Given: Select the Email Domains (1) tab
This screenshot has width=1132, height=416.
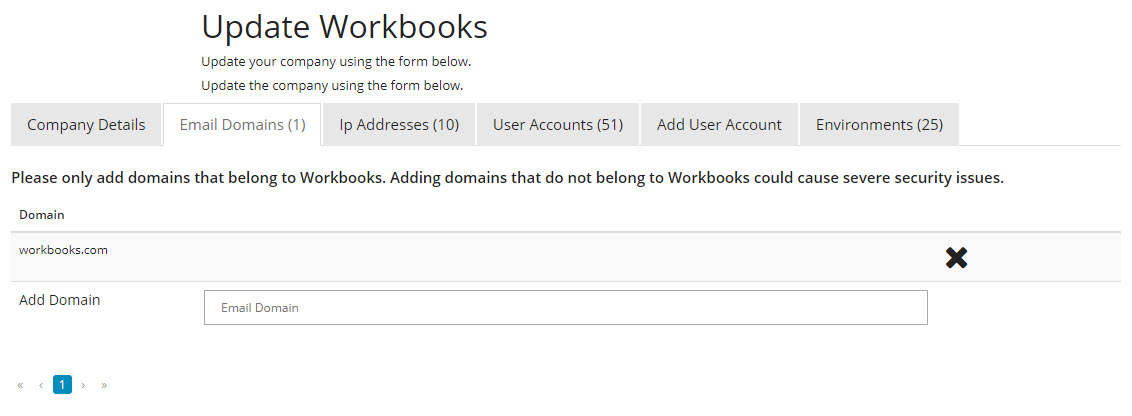Looking at the screenshot, I should 243,124.
